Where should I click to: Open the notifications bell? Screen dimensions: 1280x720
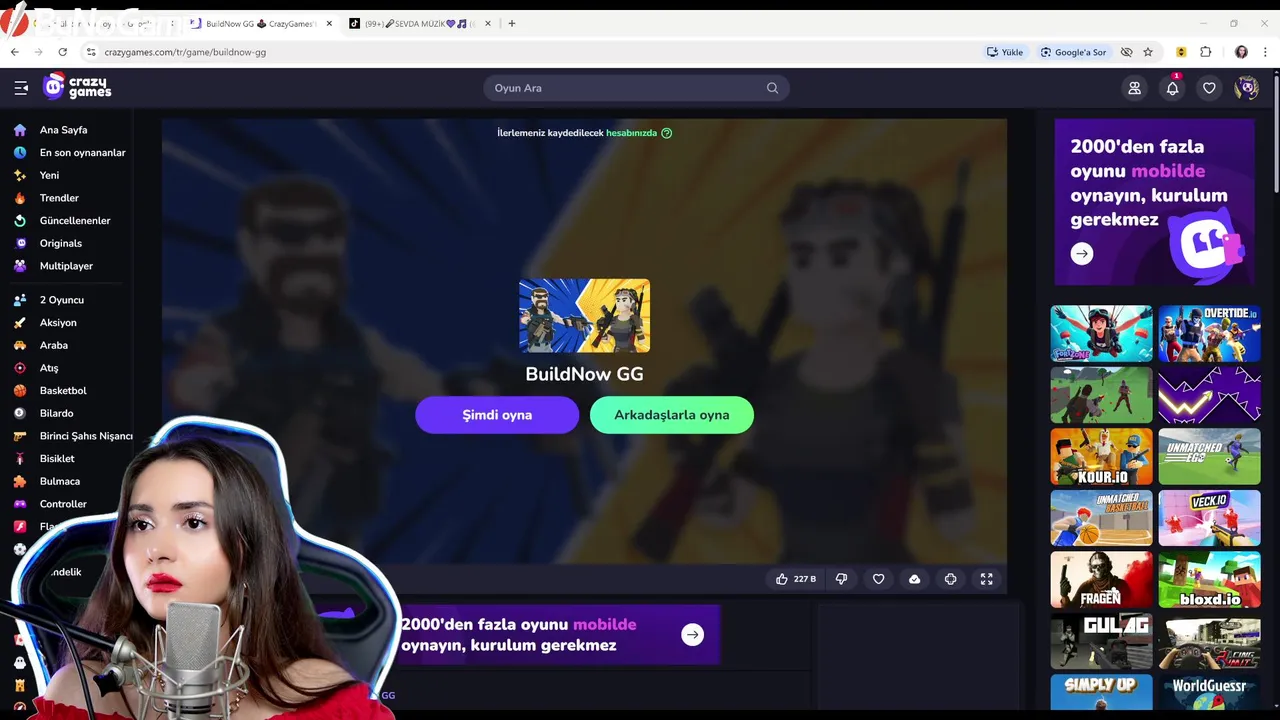pos(1172,88)
